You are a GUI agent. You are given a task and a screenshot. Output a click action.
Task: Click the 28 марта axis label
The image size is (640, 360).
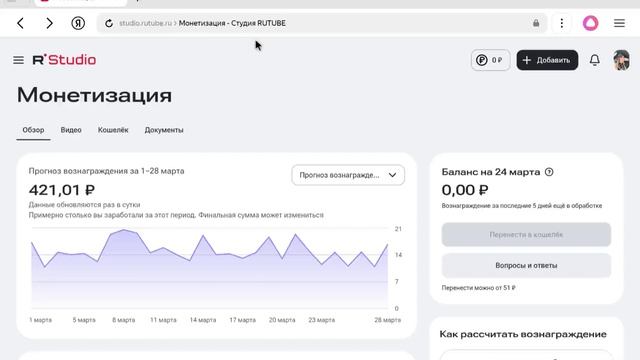click(x=387, y=320)
